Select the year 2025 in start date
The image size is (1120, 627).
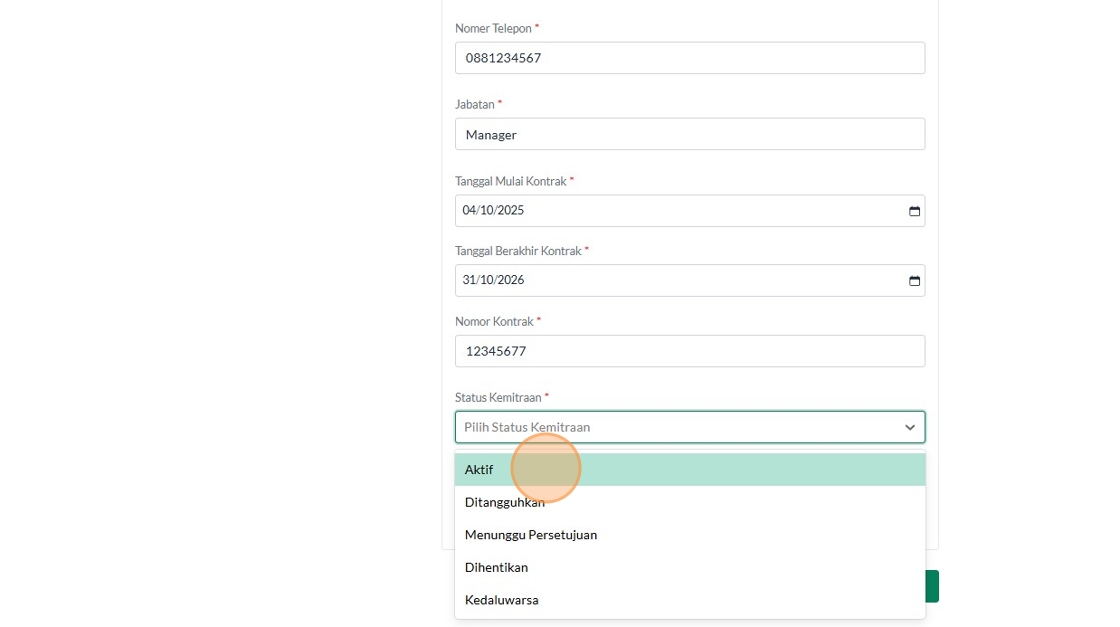coord(510,211)
